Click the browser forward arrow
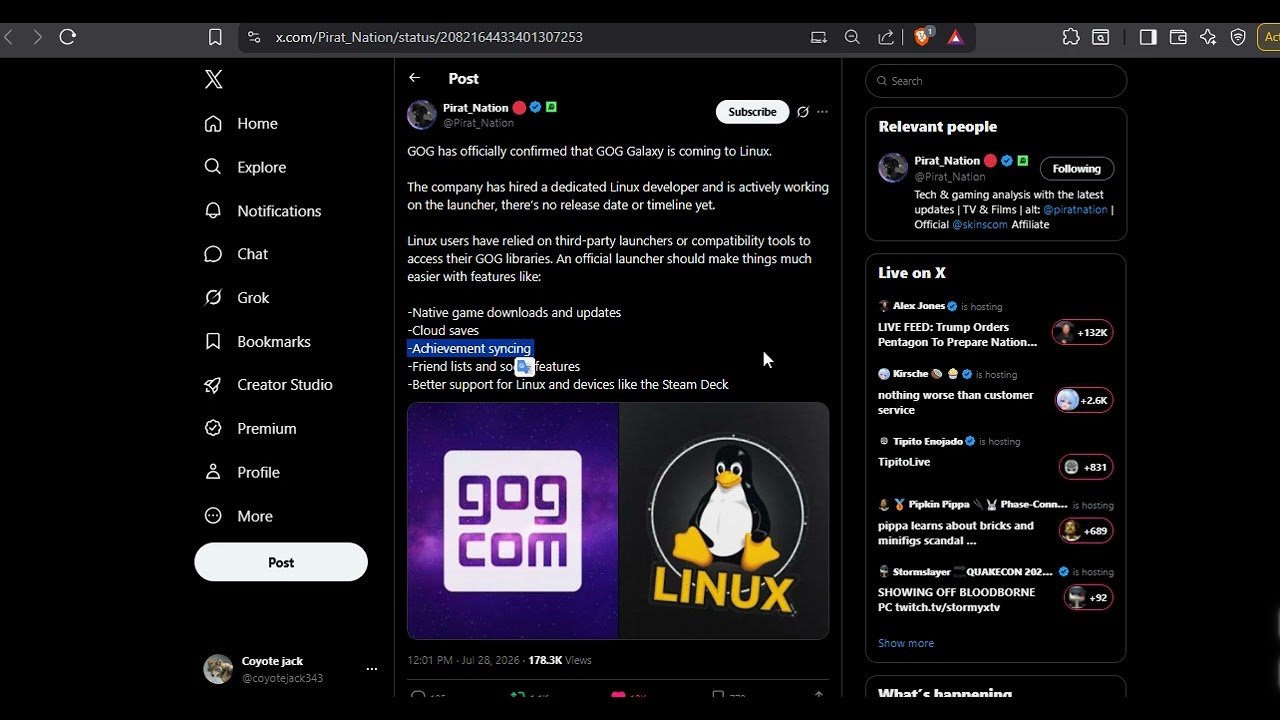The image size is (1280, 720). (37, 37)
